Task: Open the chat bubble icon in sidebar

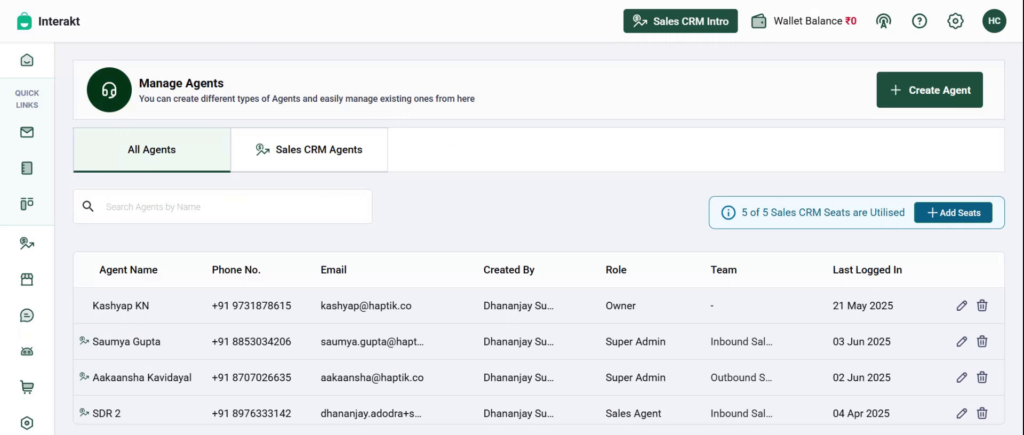Action: click(x=27, y=315)
